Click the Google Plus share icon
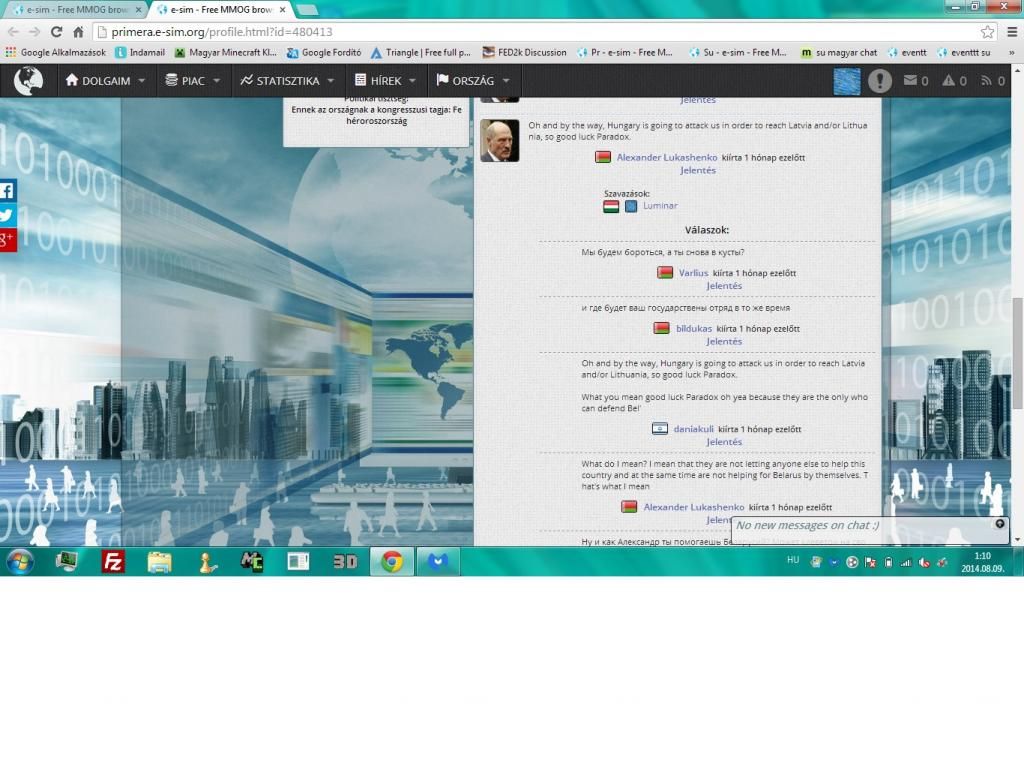Image resolution: width=1024 pixels, height=760 pixels. (x=7, y=240)
